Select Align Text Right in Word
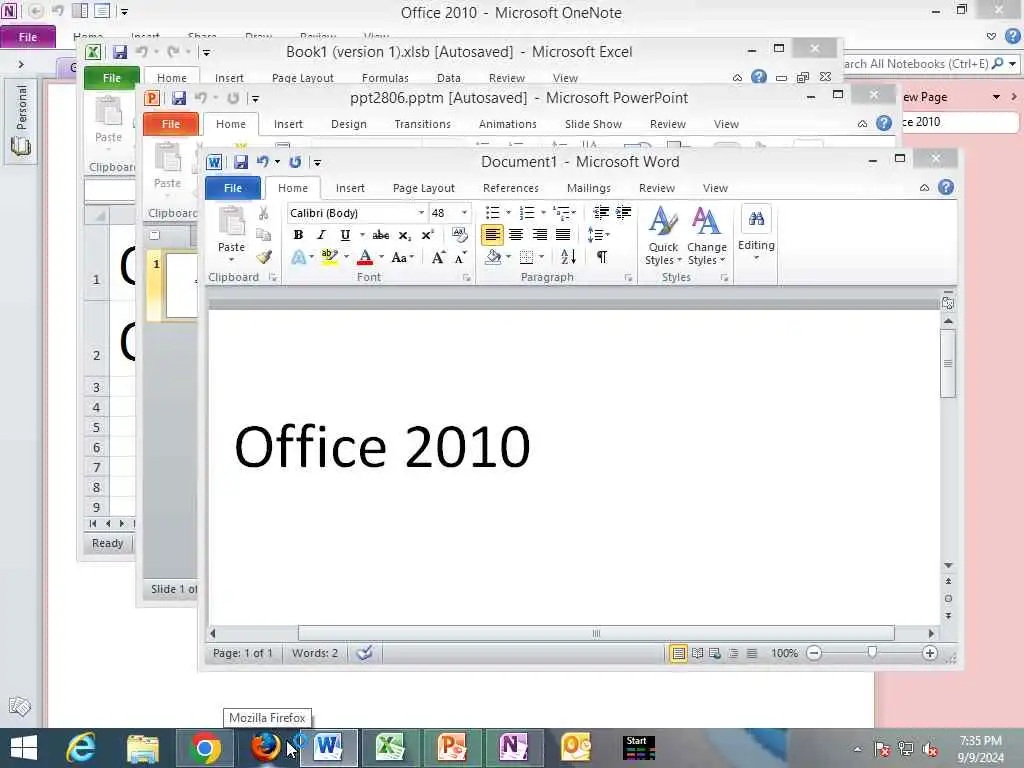 [x=539, y=234]
